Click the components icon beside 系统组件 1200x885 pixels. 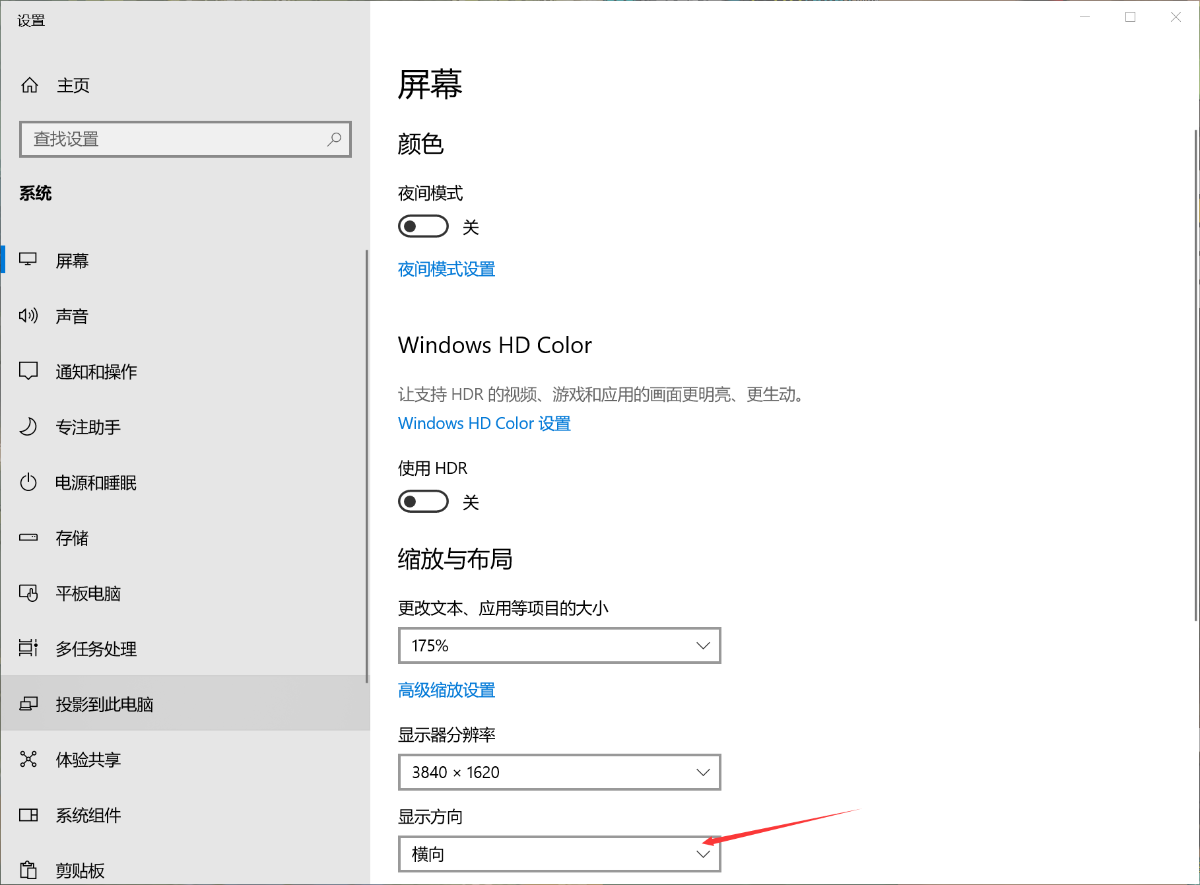28,815
